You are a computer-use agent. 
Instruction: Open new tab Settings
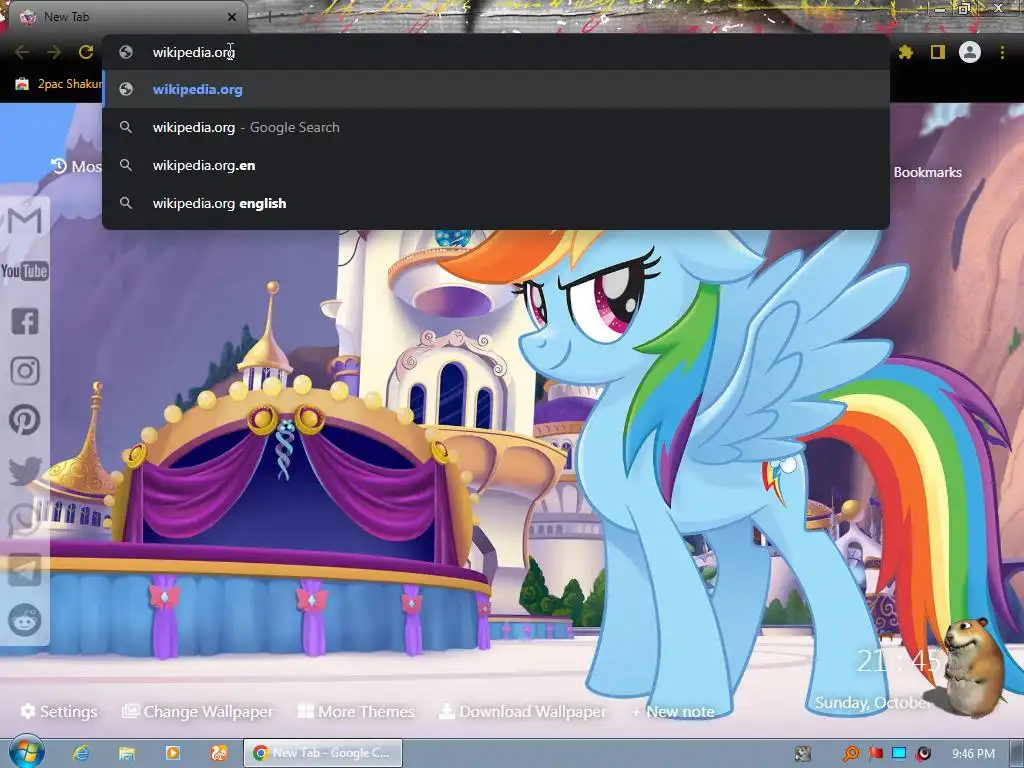coord(59,711)
